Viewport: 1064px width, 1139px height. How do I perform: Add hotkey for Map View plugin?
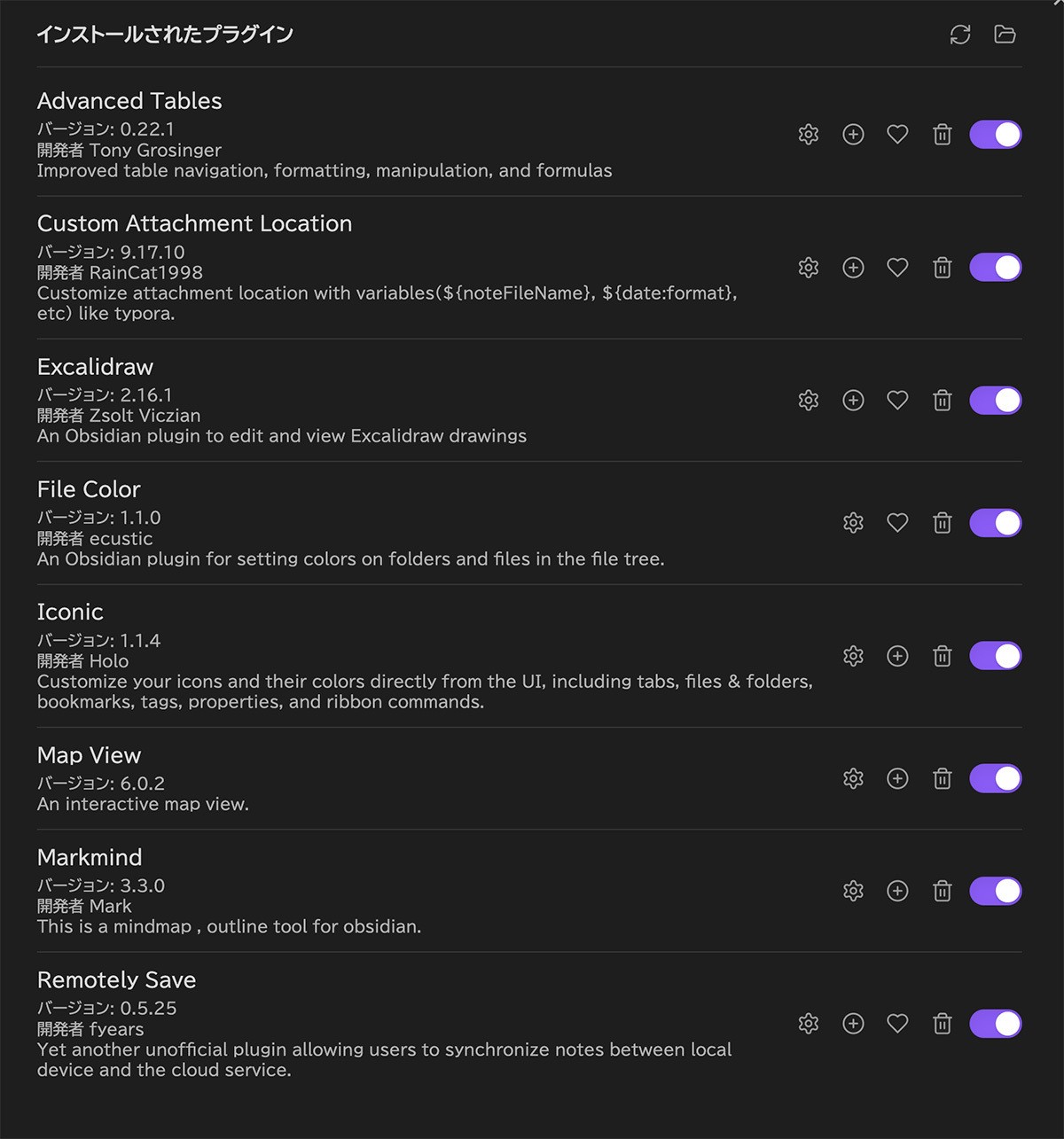[x=897, y=778]
